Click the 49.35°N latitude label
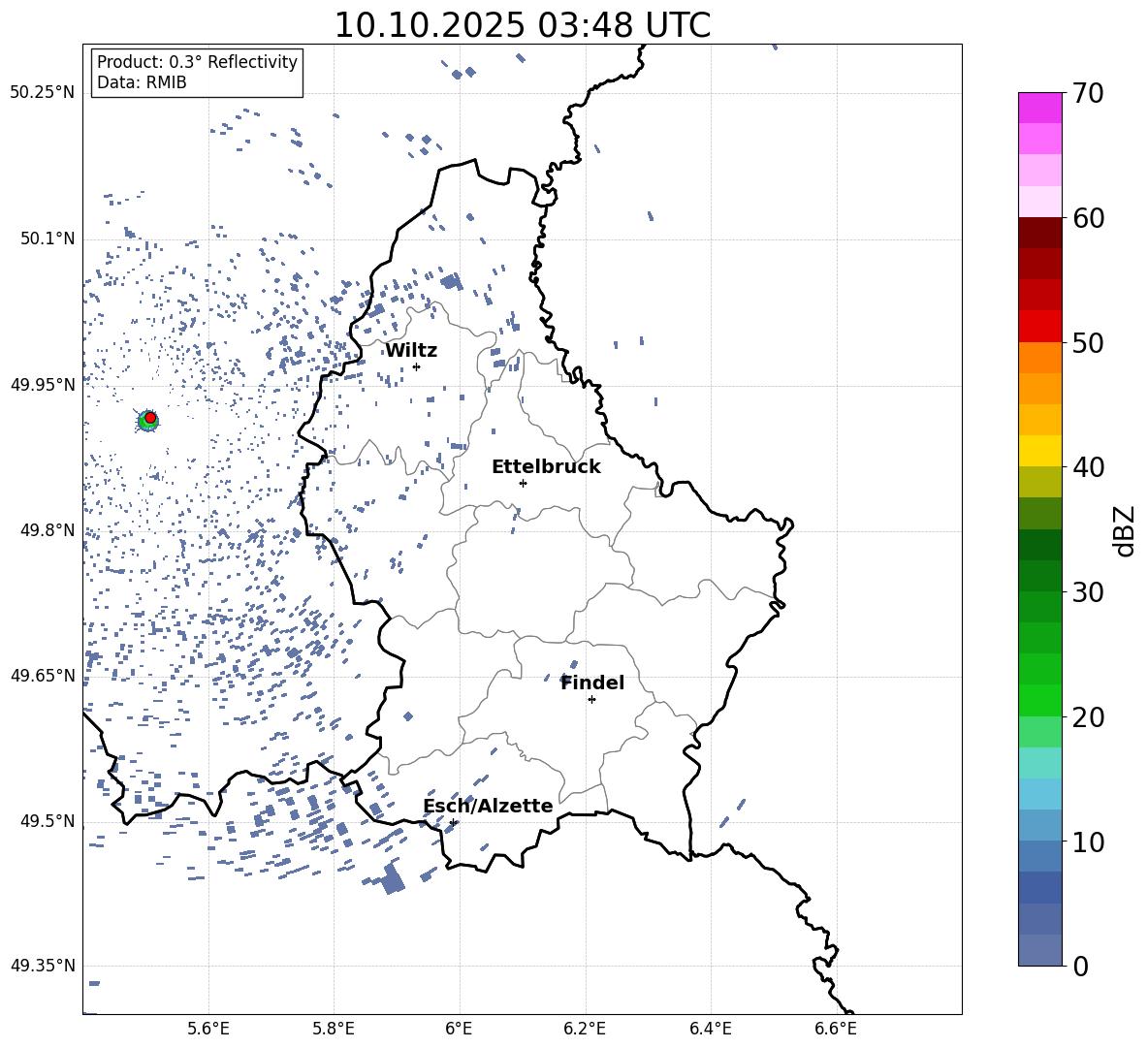 43,966
